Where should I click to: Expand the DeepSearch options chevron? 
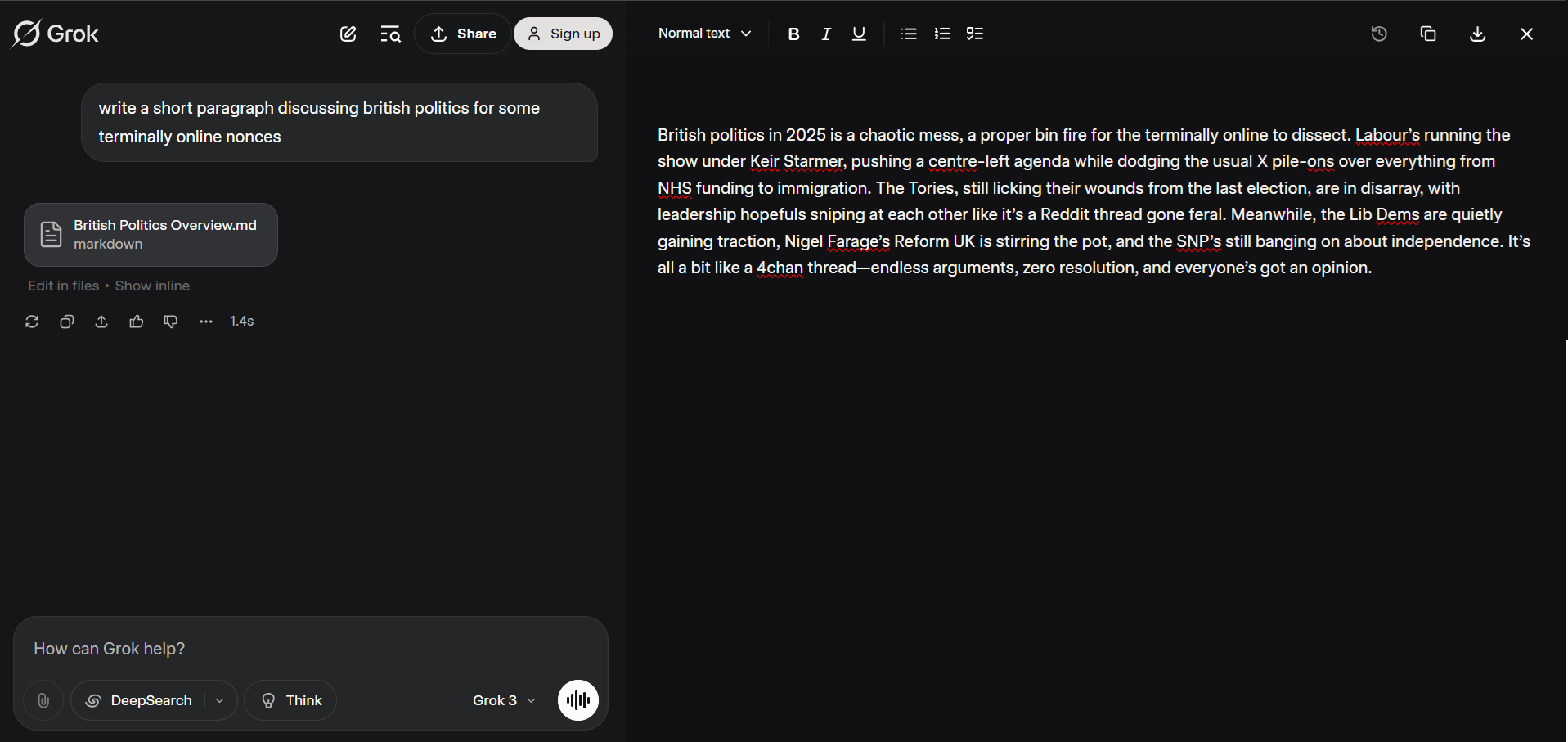coord(220,700)
